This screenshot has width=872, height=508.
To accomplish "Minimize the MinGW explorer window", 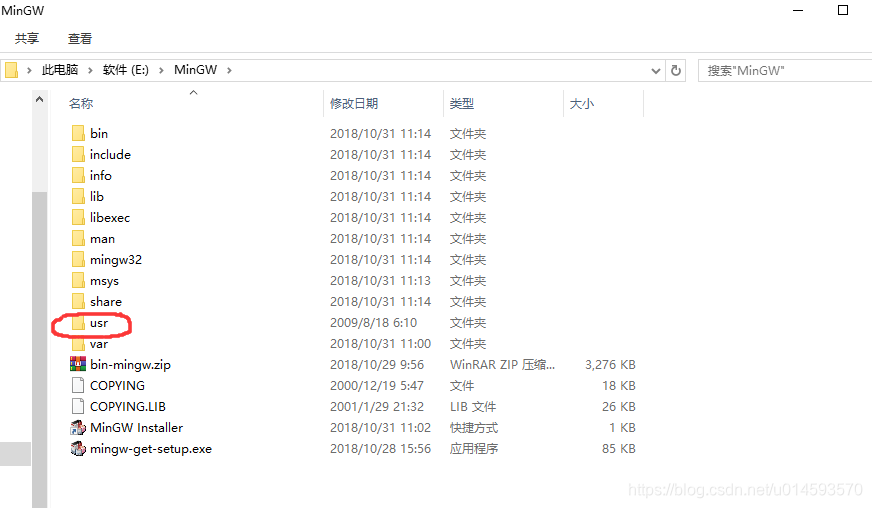I will 798,10.
